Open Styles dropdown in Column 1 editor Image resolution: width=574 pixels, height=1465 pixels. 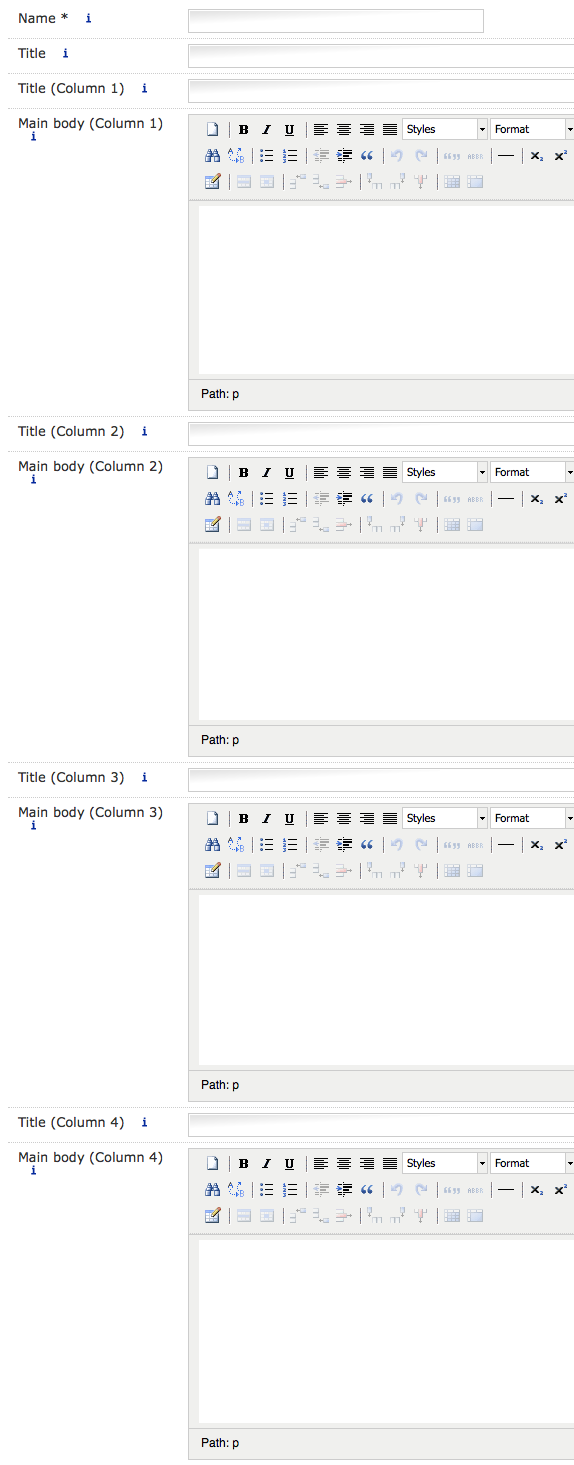[x=445, y=129]
